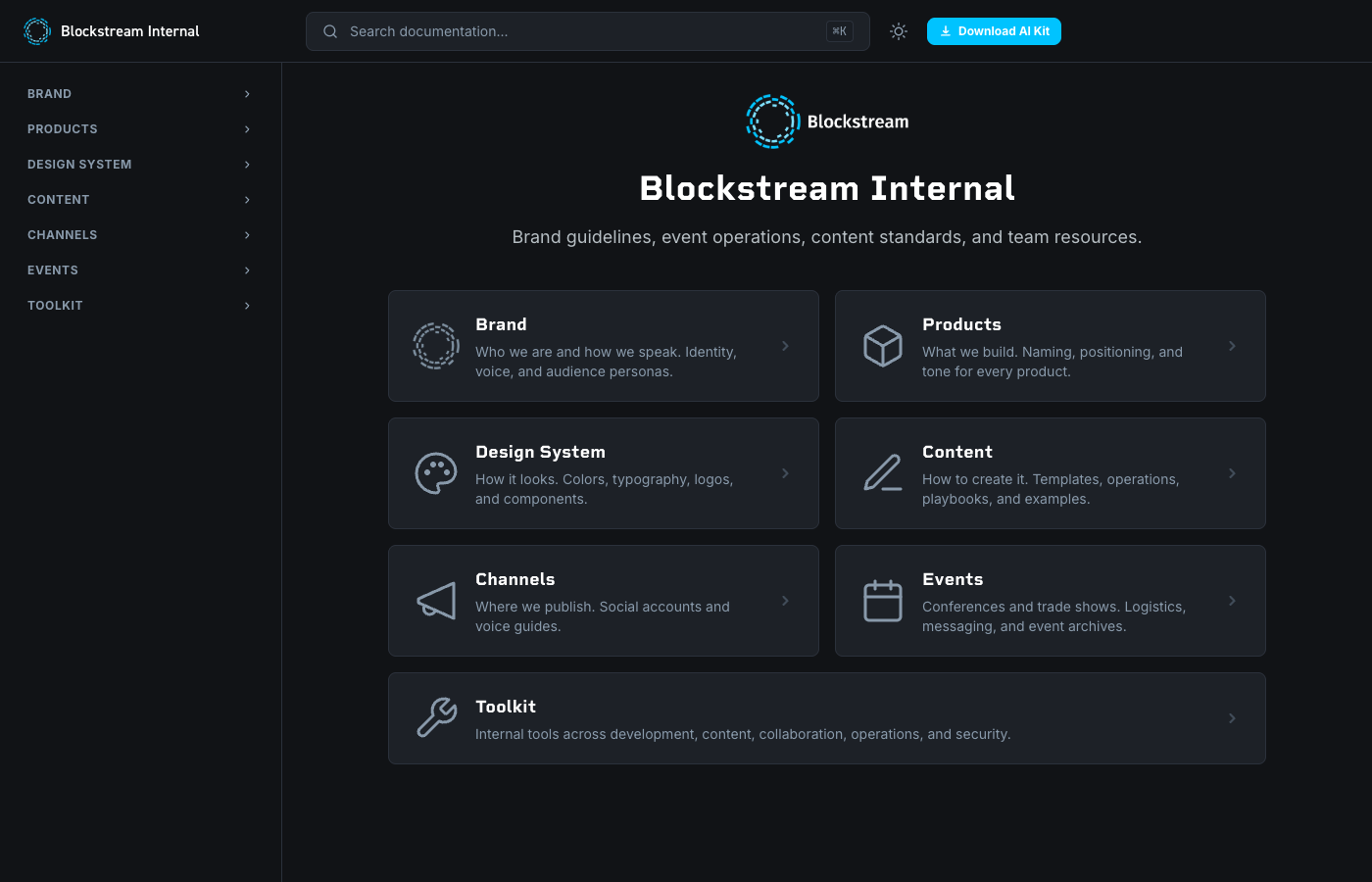The image size is (1372, 882).
Task: Expand the Brand sidebar chevron
Action: pyautogui.click(x=247, y=94)
